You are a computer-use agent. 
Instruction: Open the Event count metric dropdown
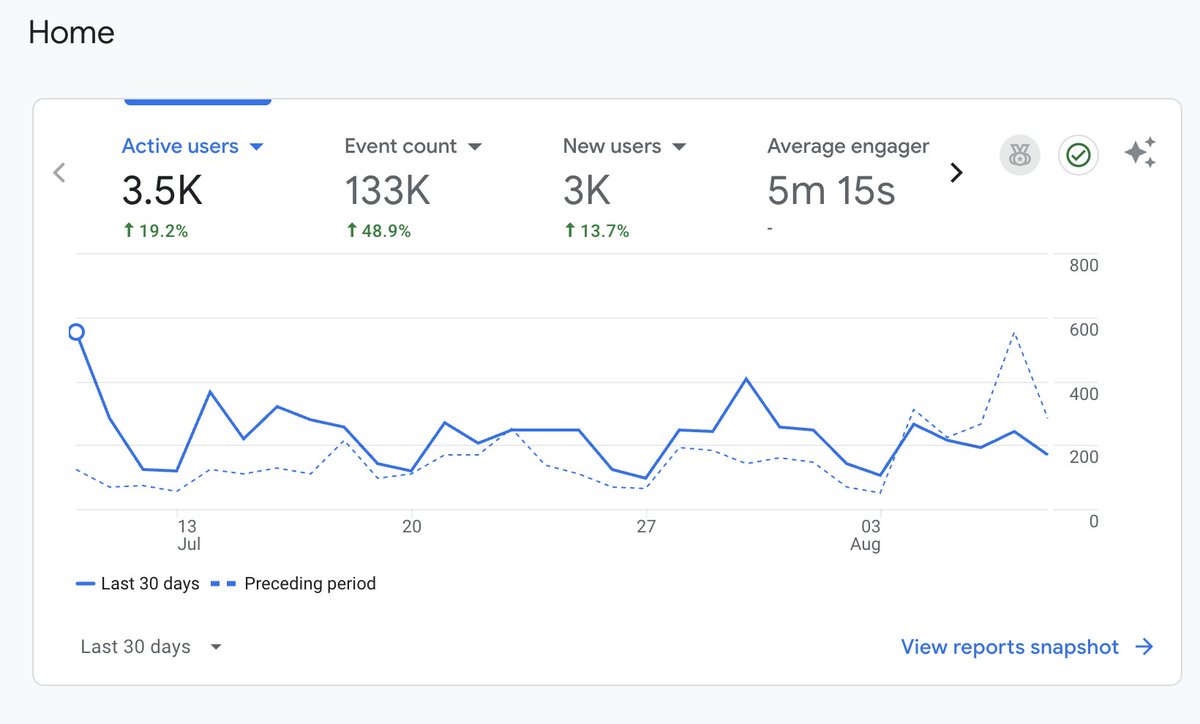[413, 146]
